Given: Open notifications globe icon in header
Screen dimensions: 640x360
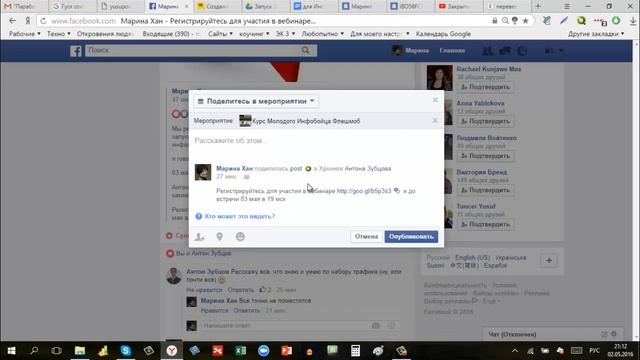Looking at the screenshot, I should click(x=522, y=51).
